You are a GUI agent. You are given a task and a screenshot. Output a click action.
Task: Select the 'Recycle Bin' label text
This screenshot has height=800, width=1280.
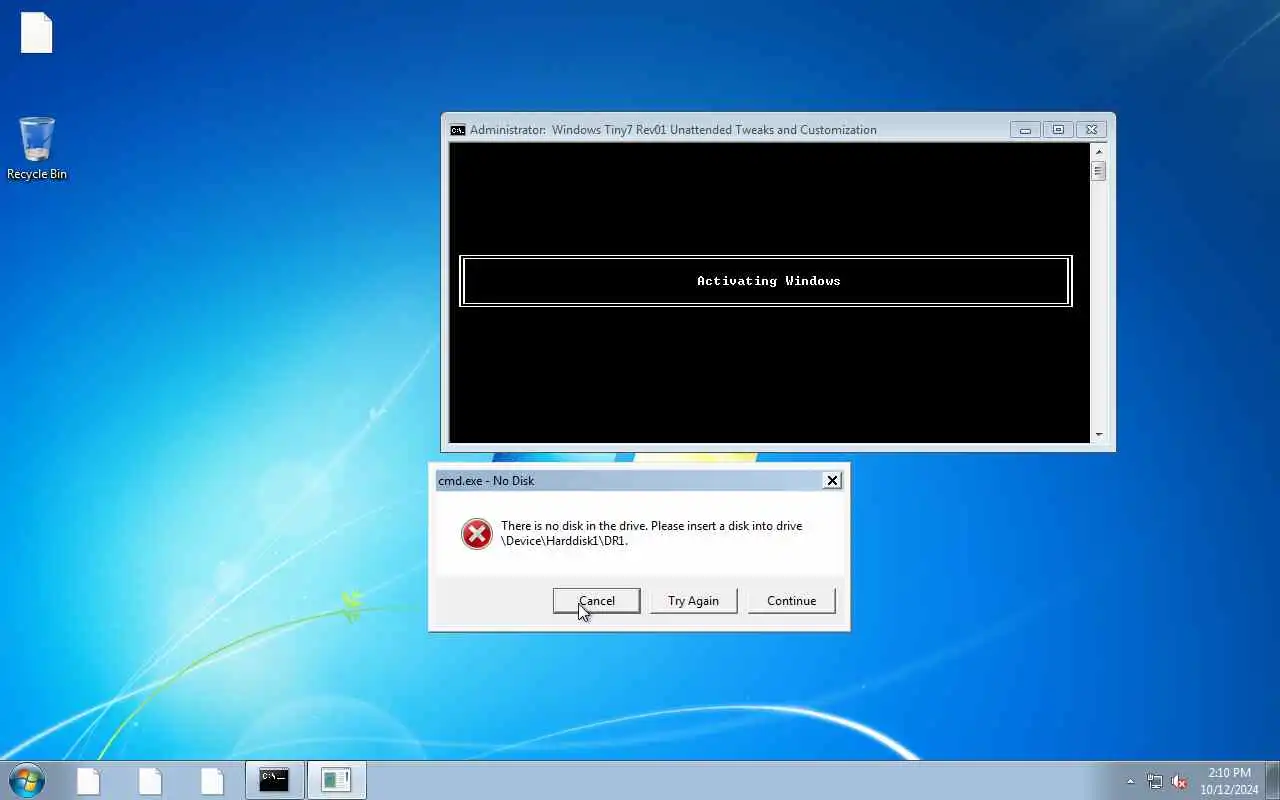pos(37,174)
